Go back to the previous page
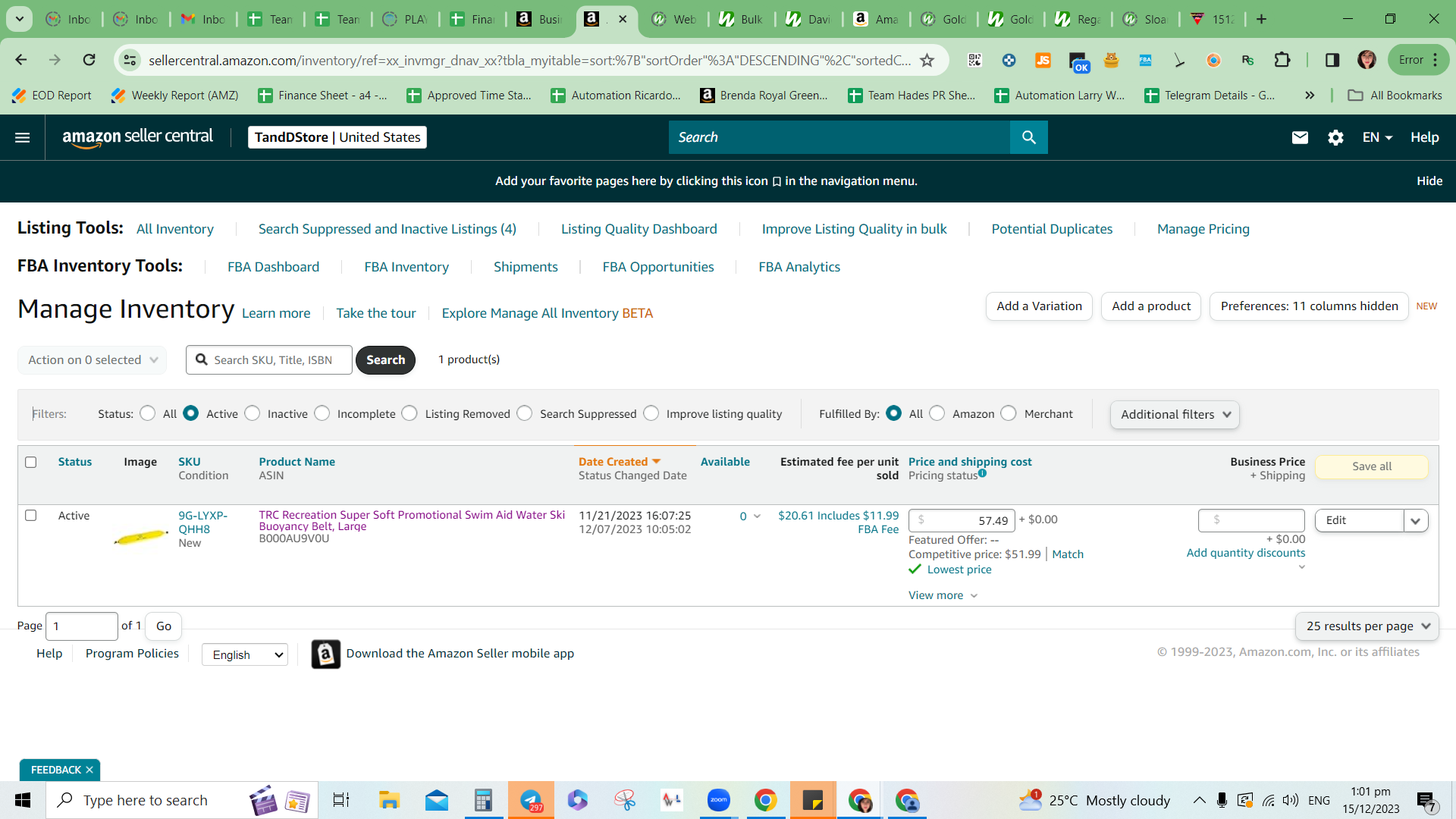The width and height of the screenshot is (1456, 819). (x=21, y=60)
